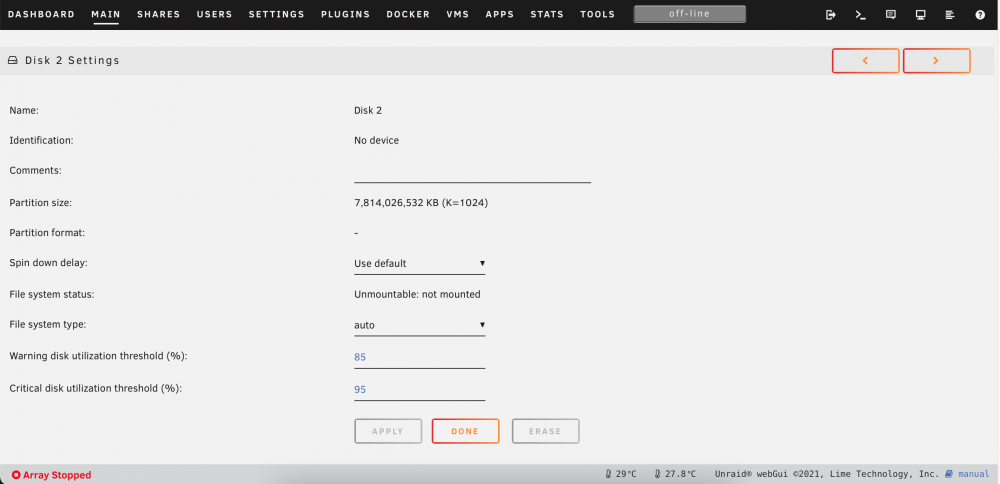The height and width of the screenshot is (484, 1000).
Task: Go to previous disk with left arrow
Action: click(x=865, y=61)
